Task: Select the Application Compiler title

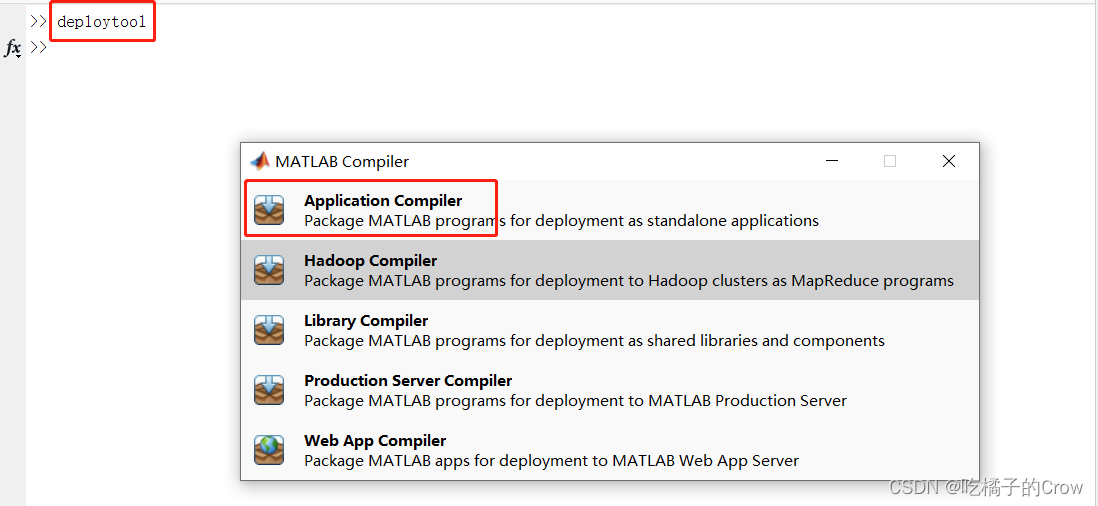Action: pos(383,201)
